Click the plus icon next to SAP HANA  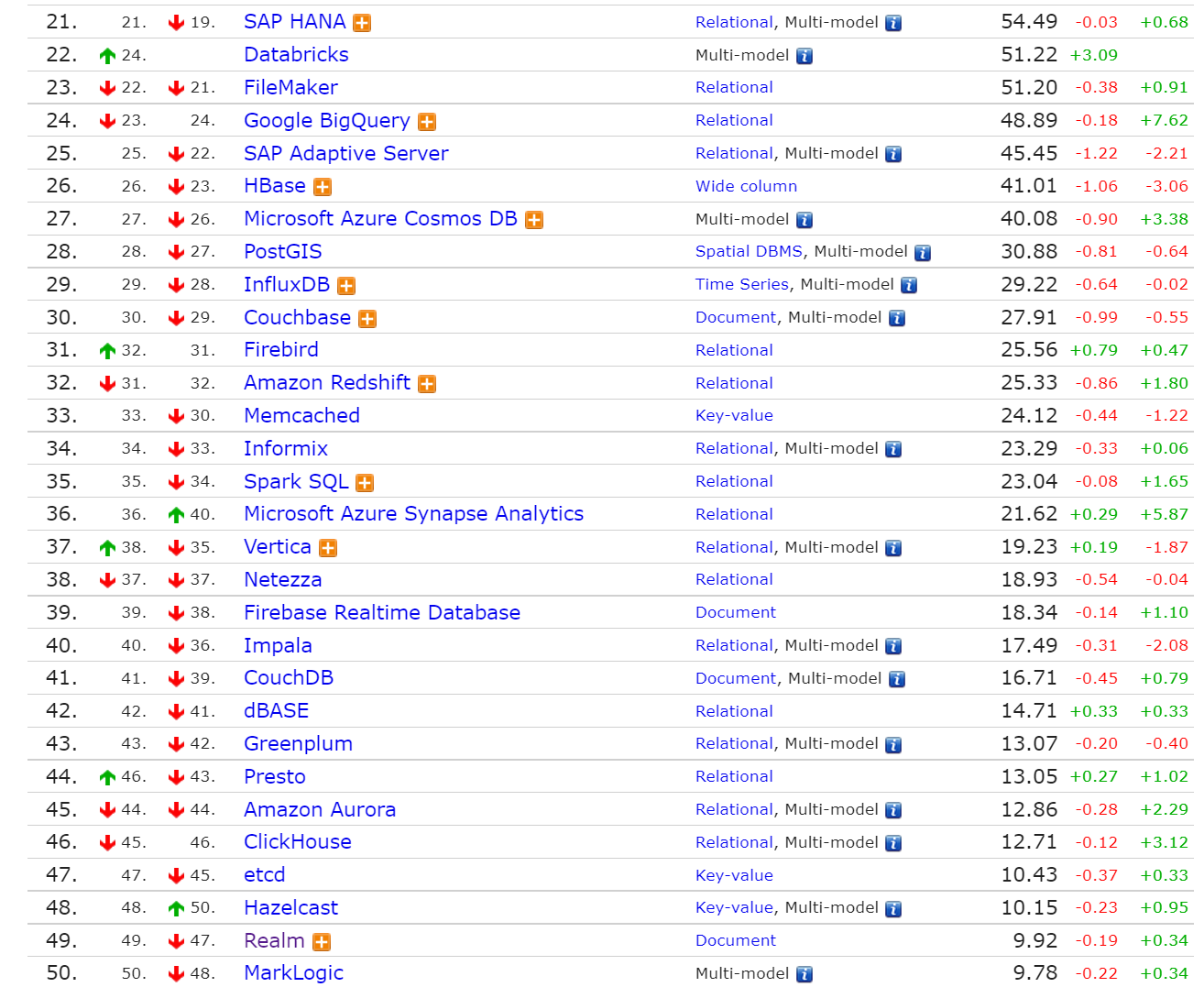click(363, 23)
